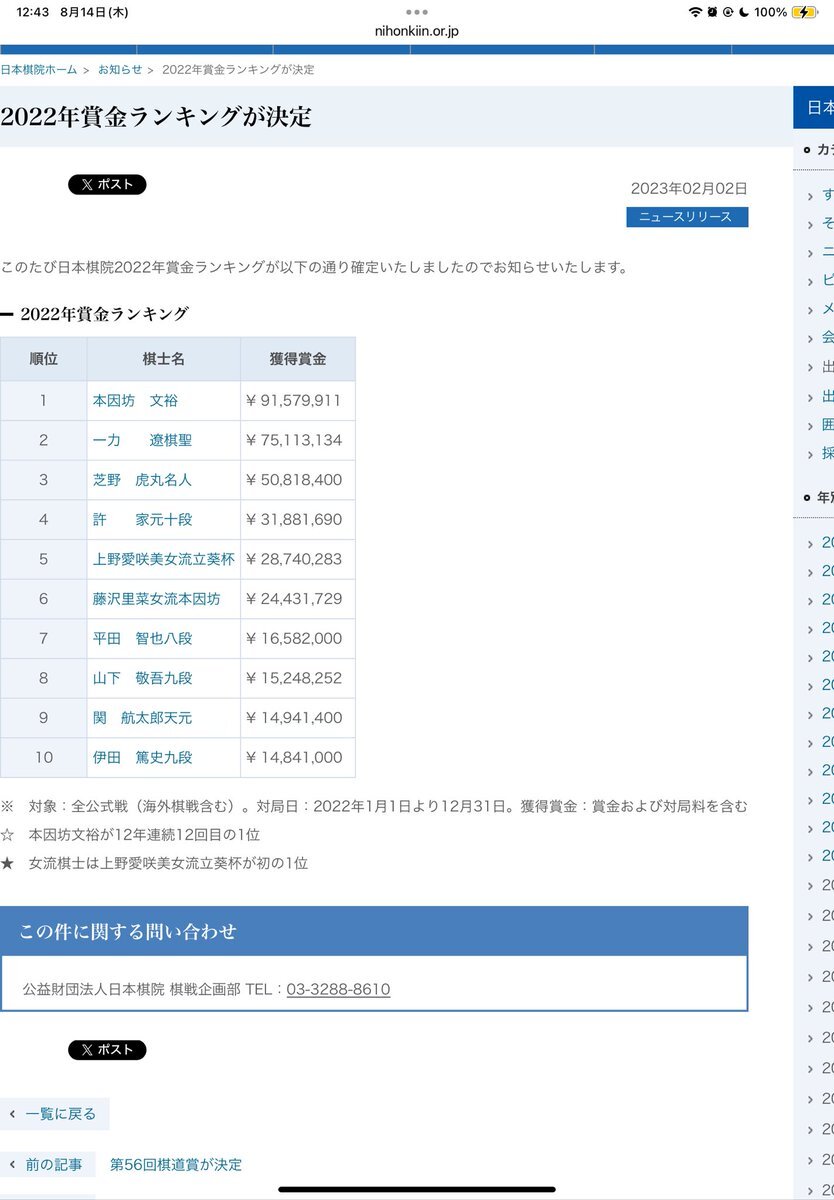This screenshot has height=1200, width=834.
Task: Select the note about 女流棋士 first place
Action: 169,863
